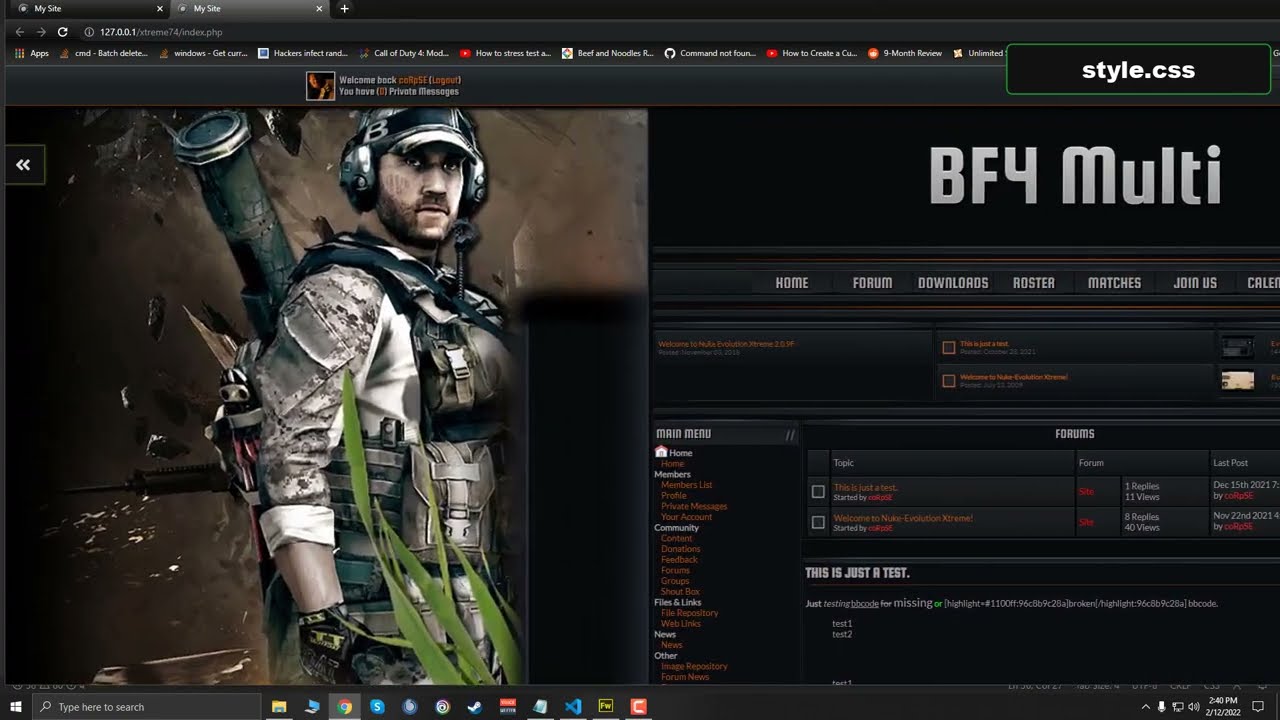Click the user avatar thumbnail in header

click(320, 86)
